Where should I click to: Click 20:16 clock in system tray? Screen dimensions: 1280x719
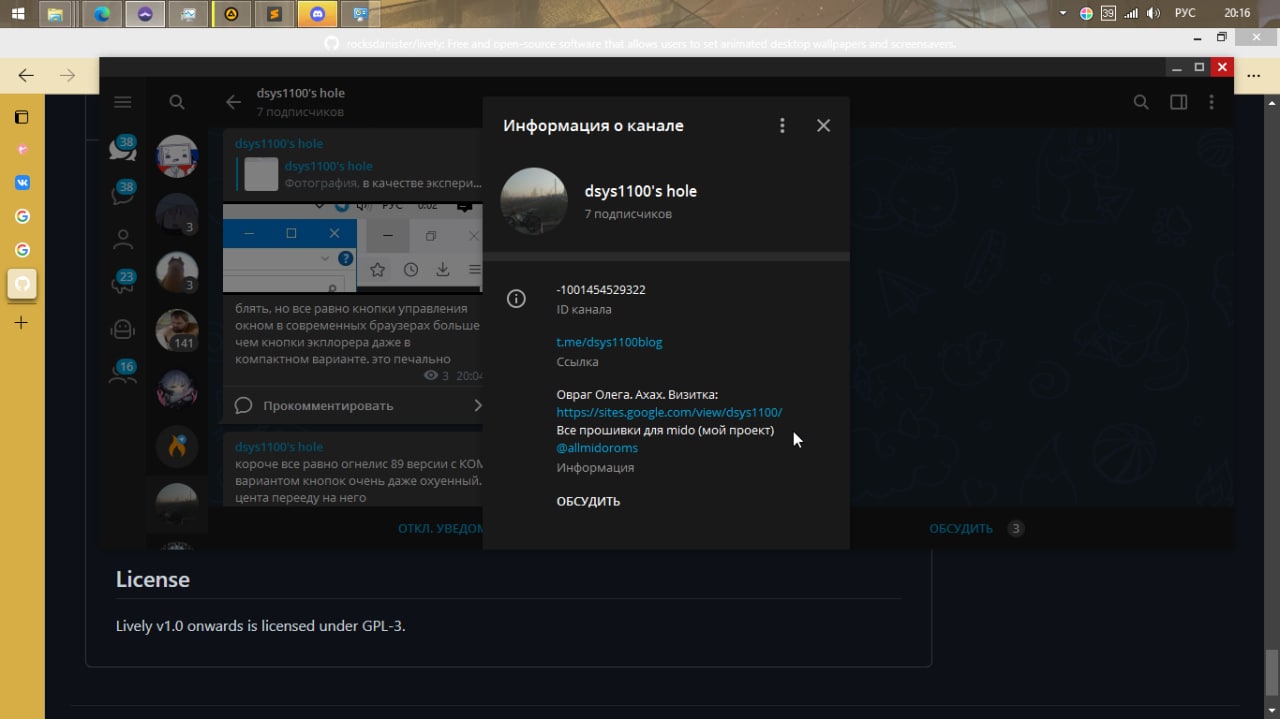[1237, 14]
